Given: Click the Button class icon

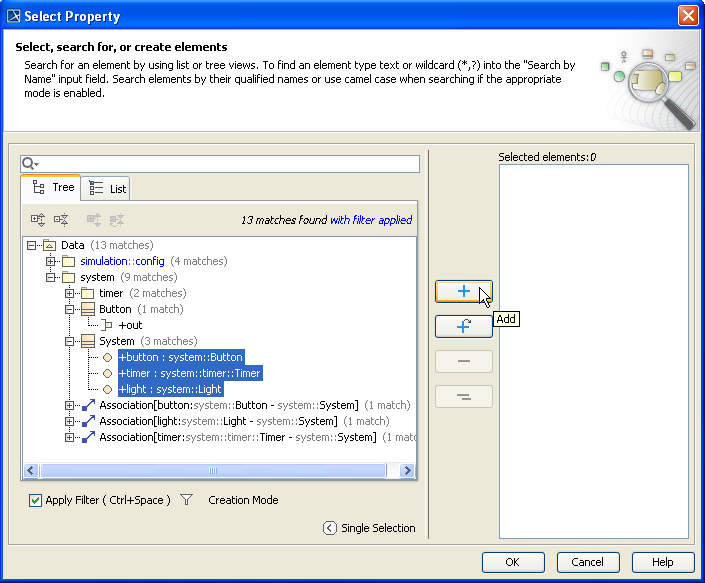Looking at the screenshot, I should click(x=88, y=309).
